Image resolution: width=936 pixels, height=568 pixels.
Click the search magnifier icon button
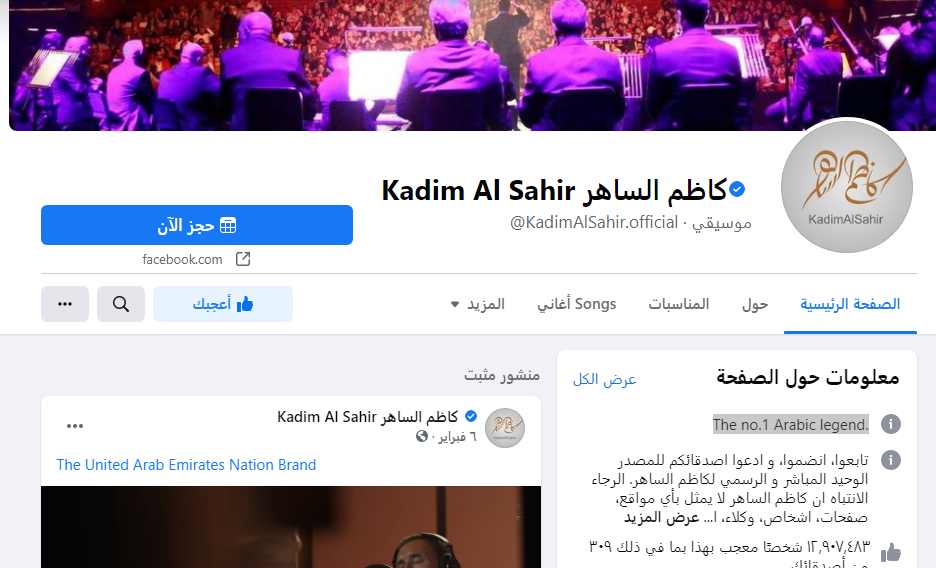point(121,304)
